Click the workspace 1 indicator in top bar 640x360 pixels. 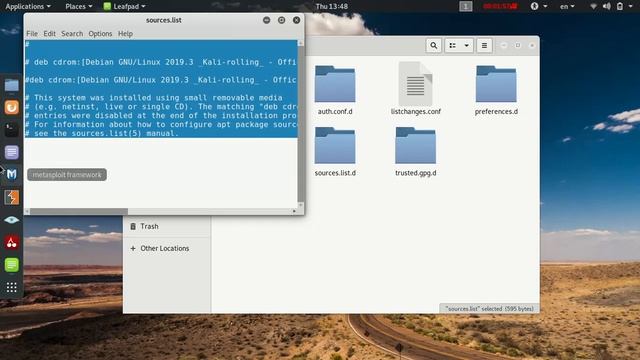(466, 6)
